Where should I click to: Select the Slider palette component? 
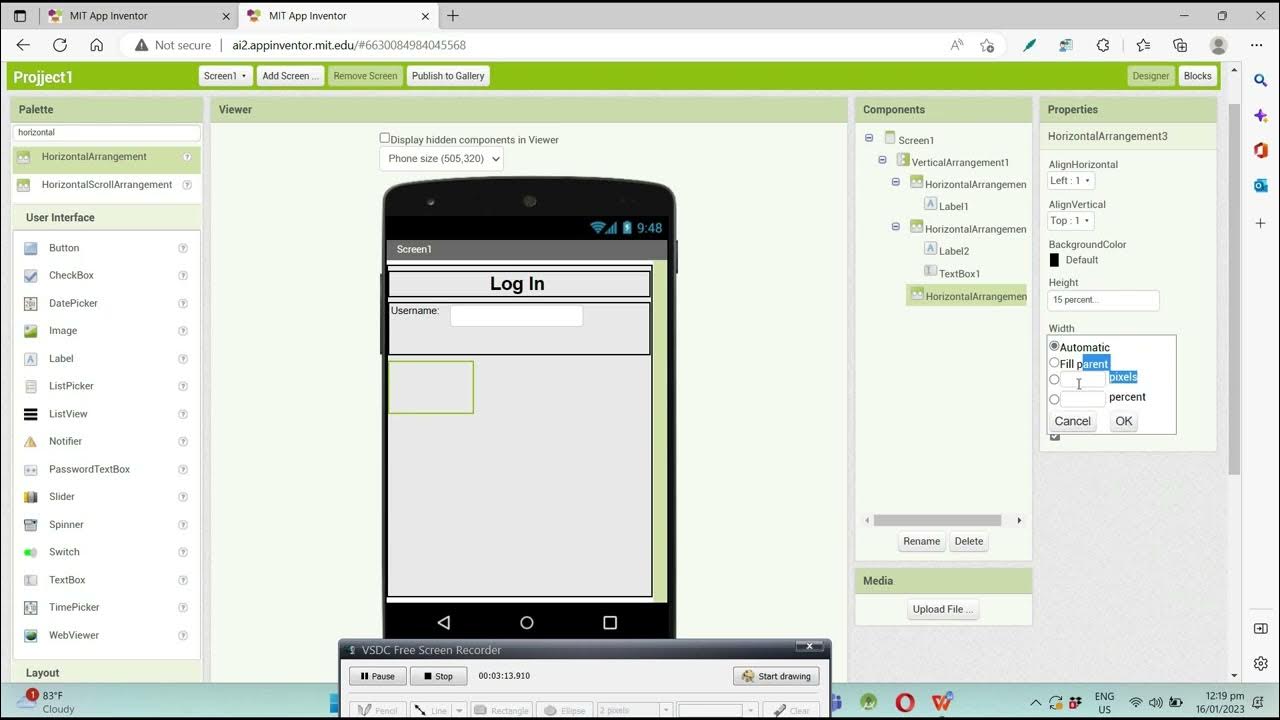(62, 497)
